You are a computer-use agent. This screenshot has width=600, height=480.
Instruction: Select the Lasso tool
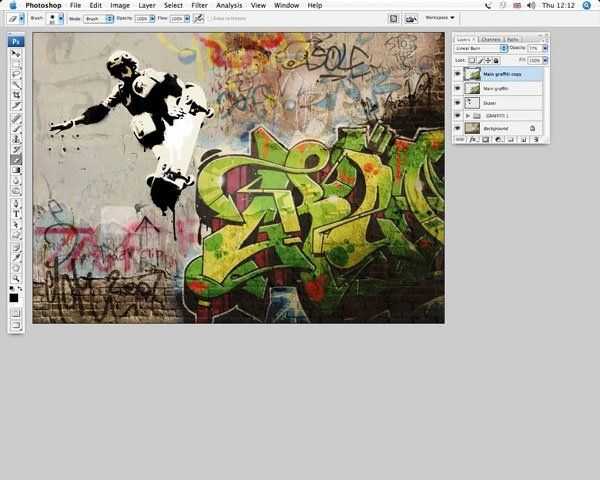pyautogui.click(x=16, y=75)
